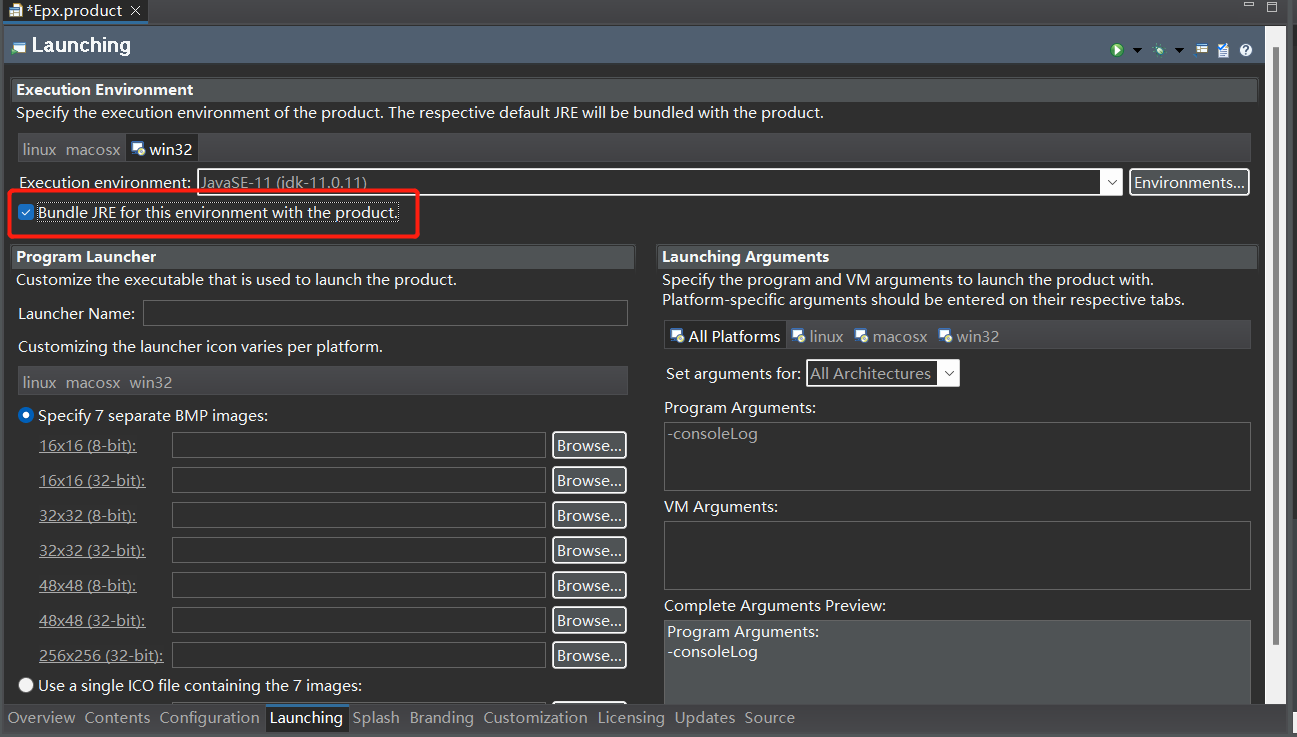Screen dimensions: 1297x737
Task: Toggle Bundle JRE for this environment checkbox
Action: 26,212
